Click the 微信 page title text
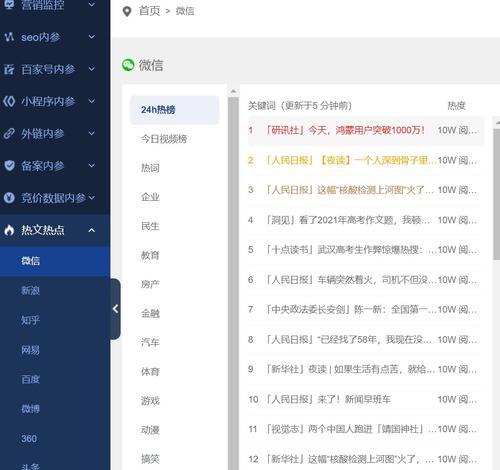 point(151,65)
